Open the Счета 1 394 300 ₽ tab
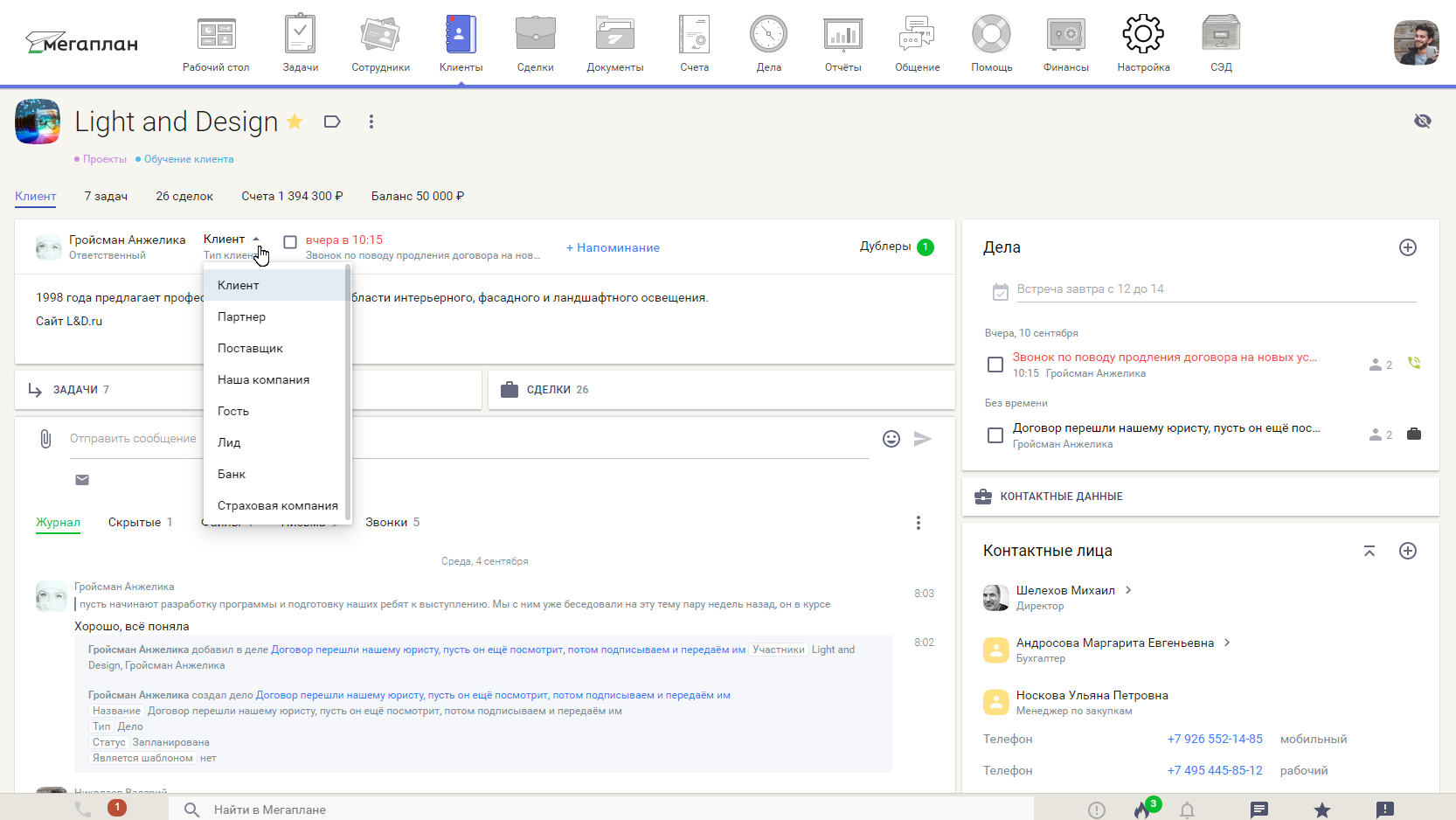The height and width of the screenshot is (820, 1456). click(x=292, y=196)
